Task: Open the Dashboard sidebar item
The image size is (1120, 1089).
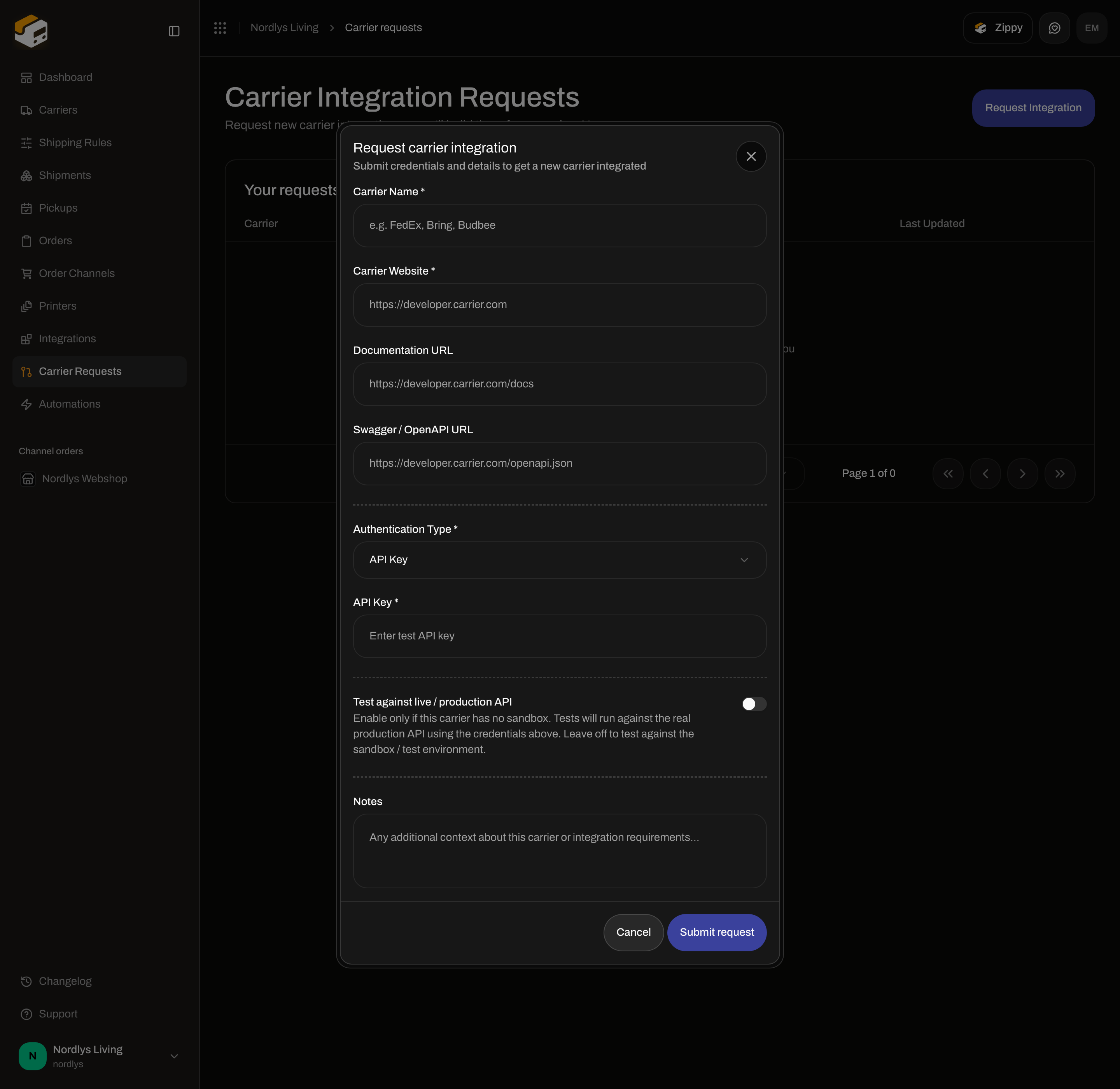Action: pyautogui.click(x=100, y=77)
